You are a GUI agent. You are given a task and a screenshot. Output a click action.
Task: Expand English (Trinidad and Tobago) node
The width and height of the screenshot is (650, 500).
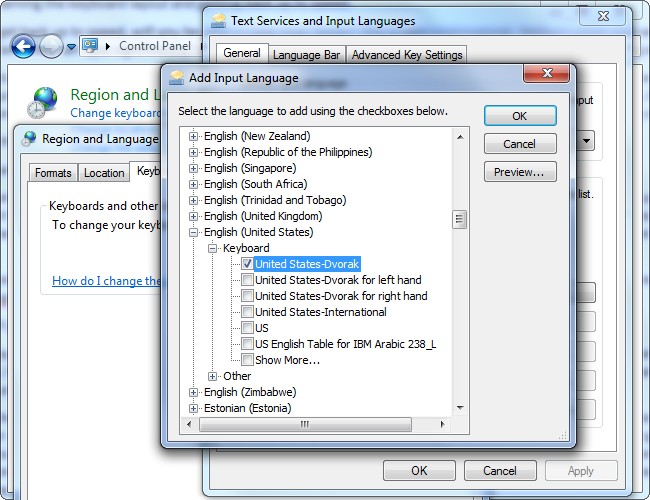[x=193, y=200]
